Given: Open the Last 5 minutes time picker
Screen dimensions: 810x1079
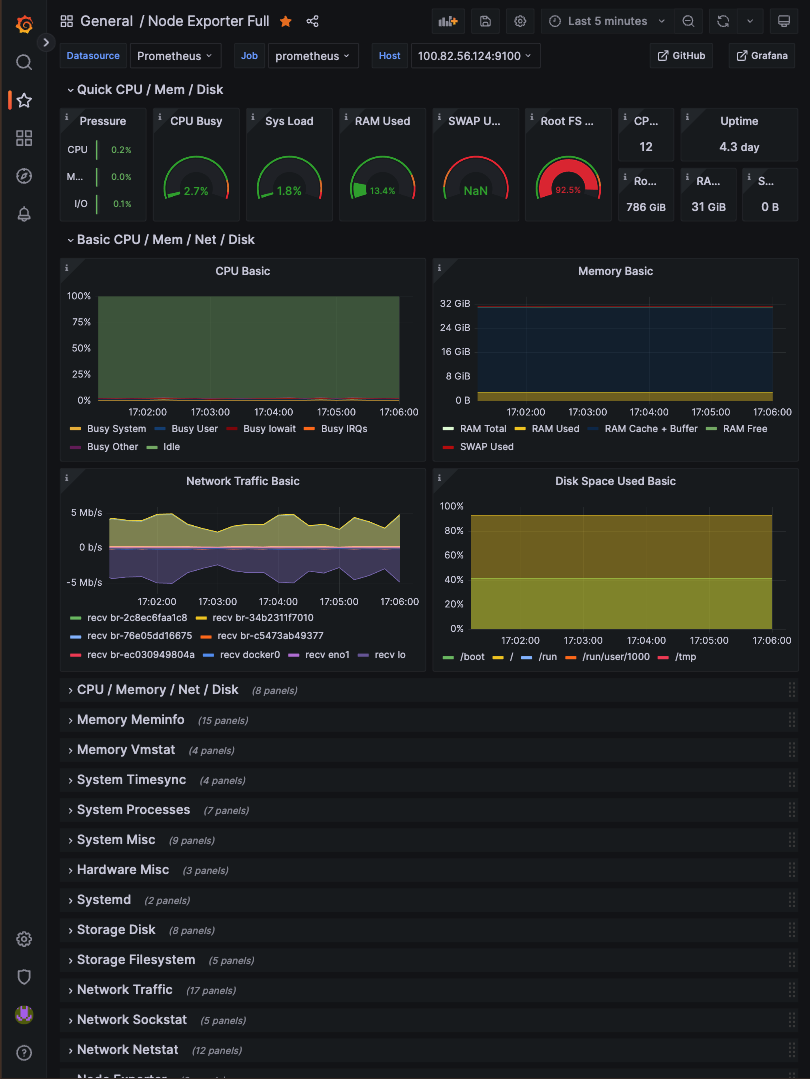Looking at the screenshot, I should point(608,21).
